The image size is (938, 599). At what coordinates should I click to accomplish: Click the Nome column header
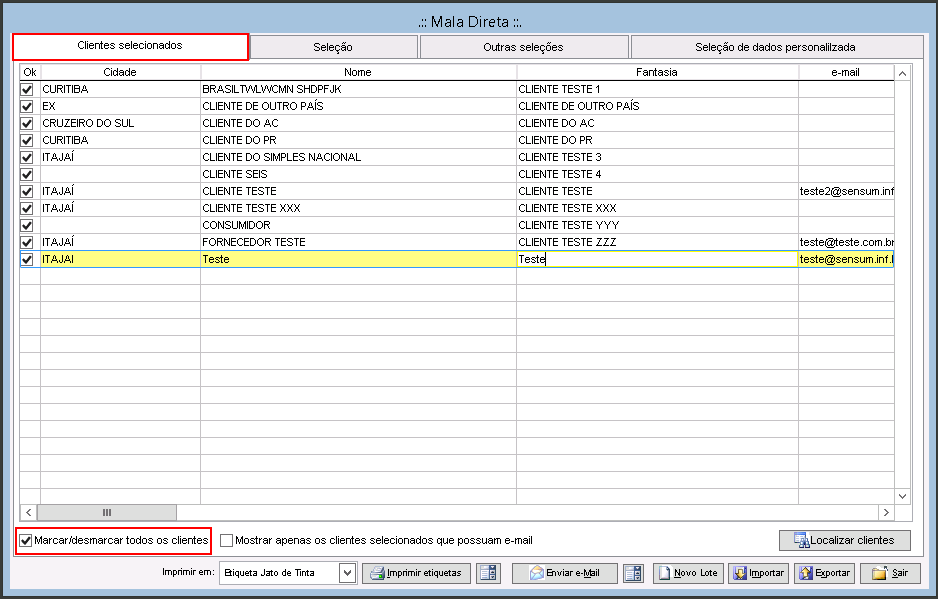(x=358, y=72)
